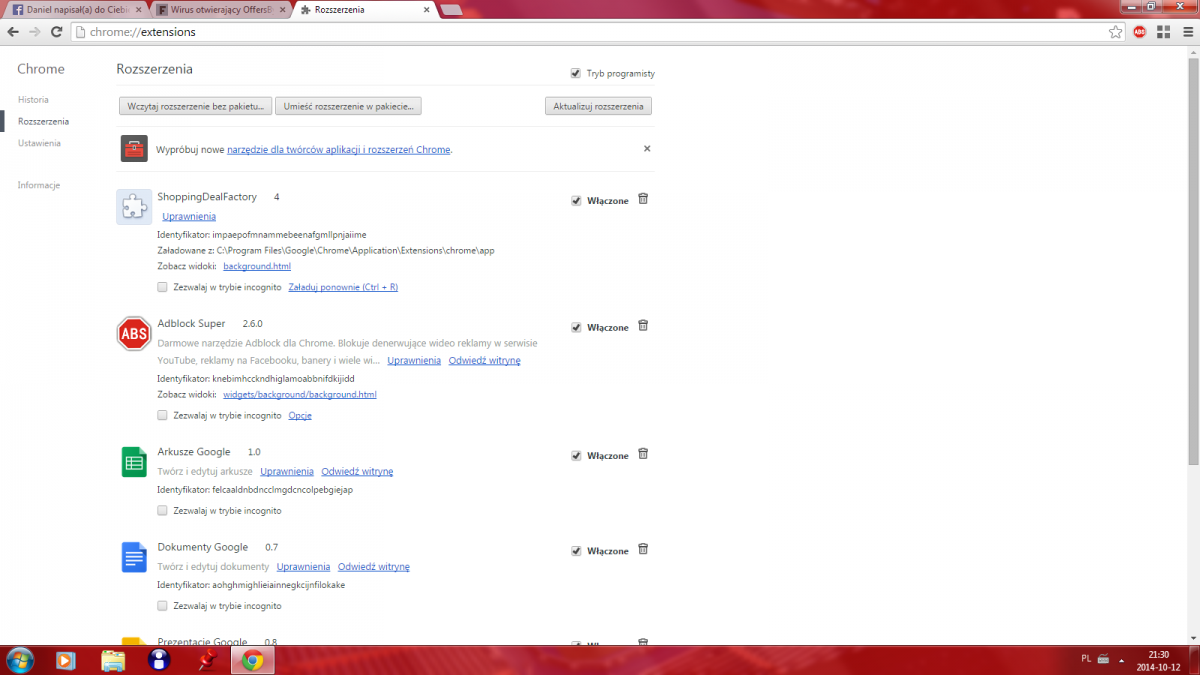Click 'Wczytaj rozszerzenie bez pakietu...' button
The image size is (1200, 675).
point(195,105)
